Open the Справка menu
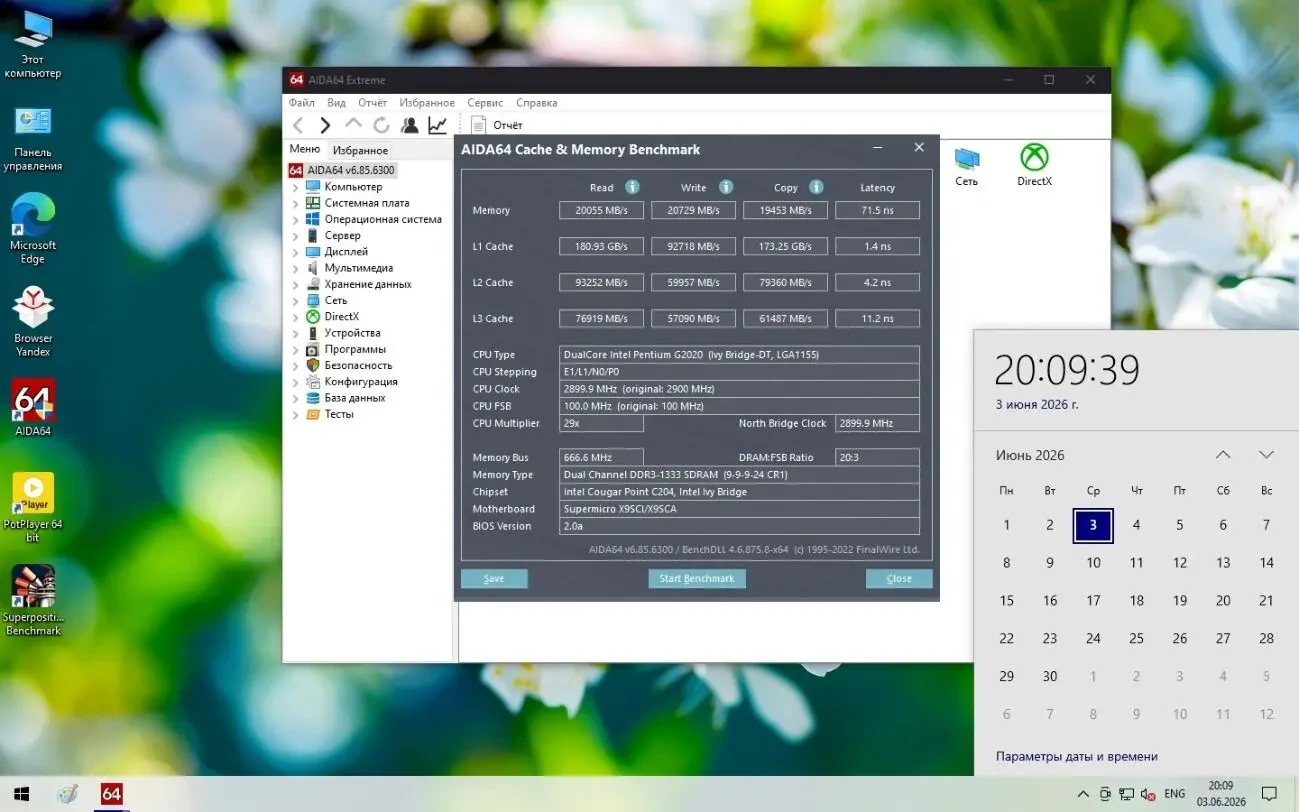The height and width of the screenshot is (812, 1299). (x=537, y=103)
